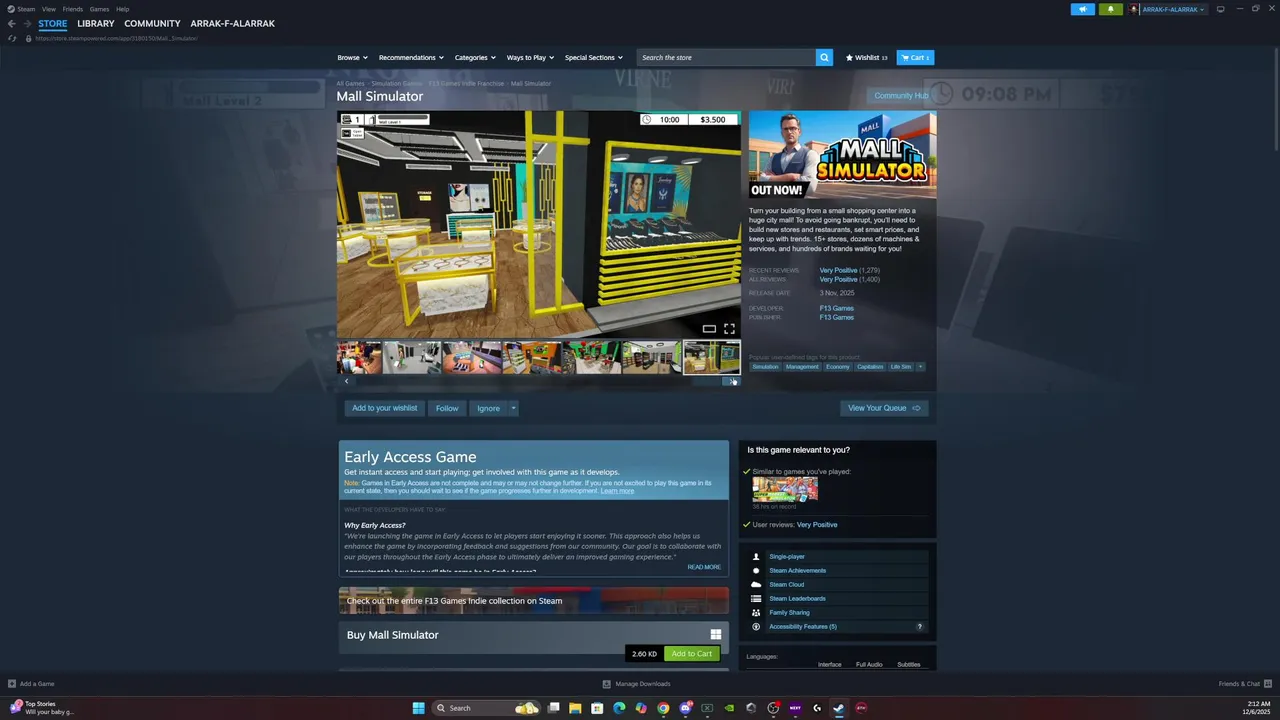Click the plus button after the Life Sim tag

pyautogui.click(x=920, y=367)
